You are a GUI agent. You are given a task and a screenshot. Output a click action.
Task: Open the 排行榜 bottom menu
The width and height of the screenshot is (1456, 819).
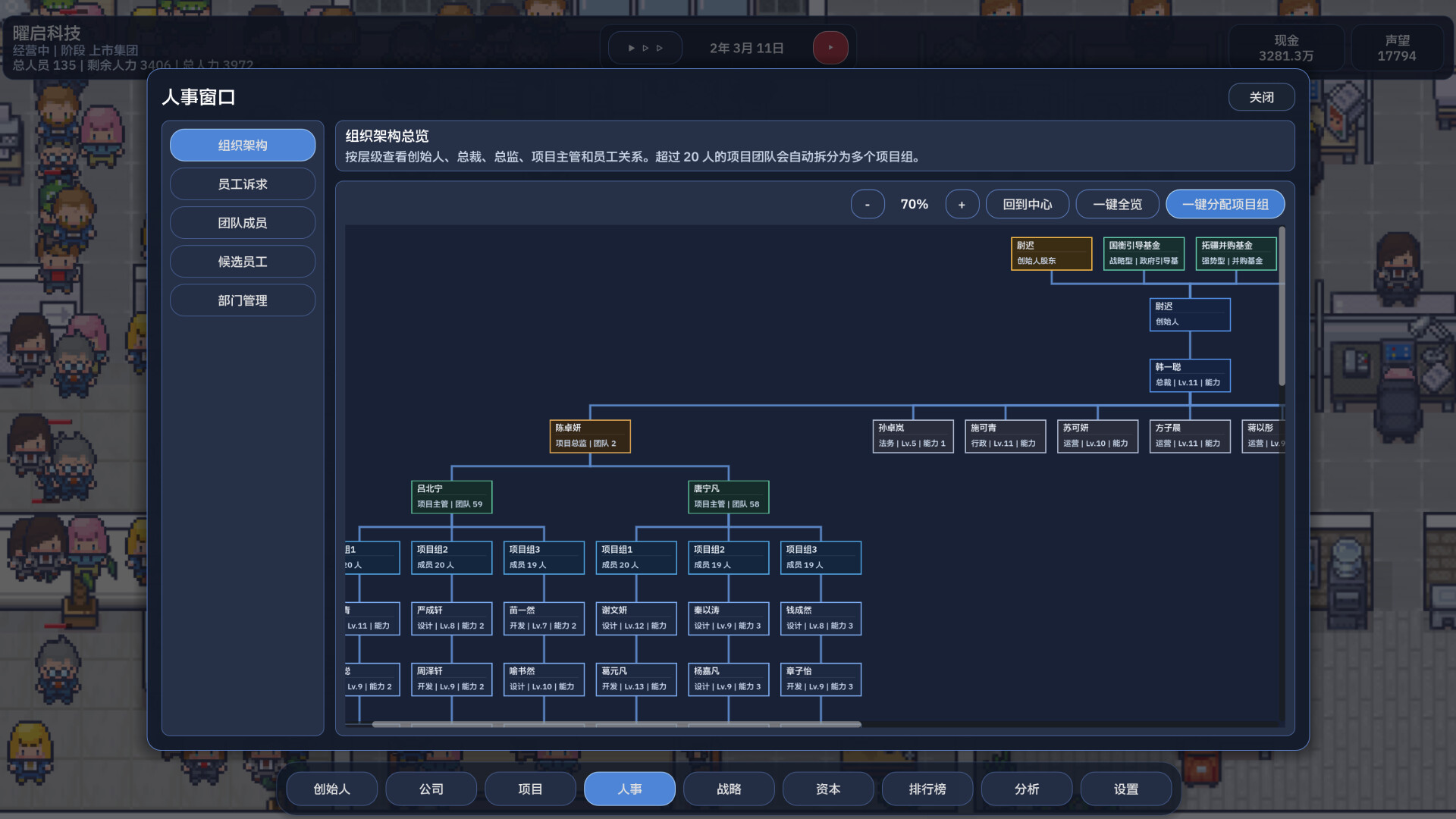click(927, 789)
